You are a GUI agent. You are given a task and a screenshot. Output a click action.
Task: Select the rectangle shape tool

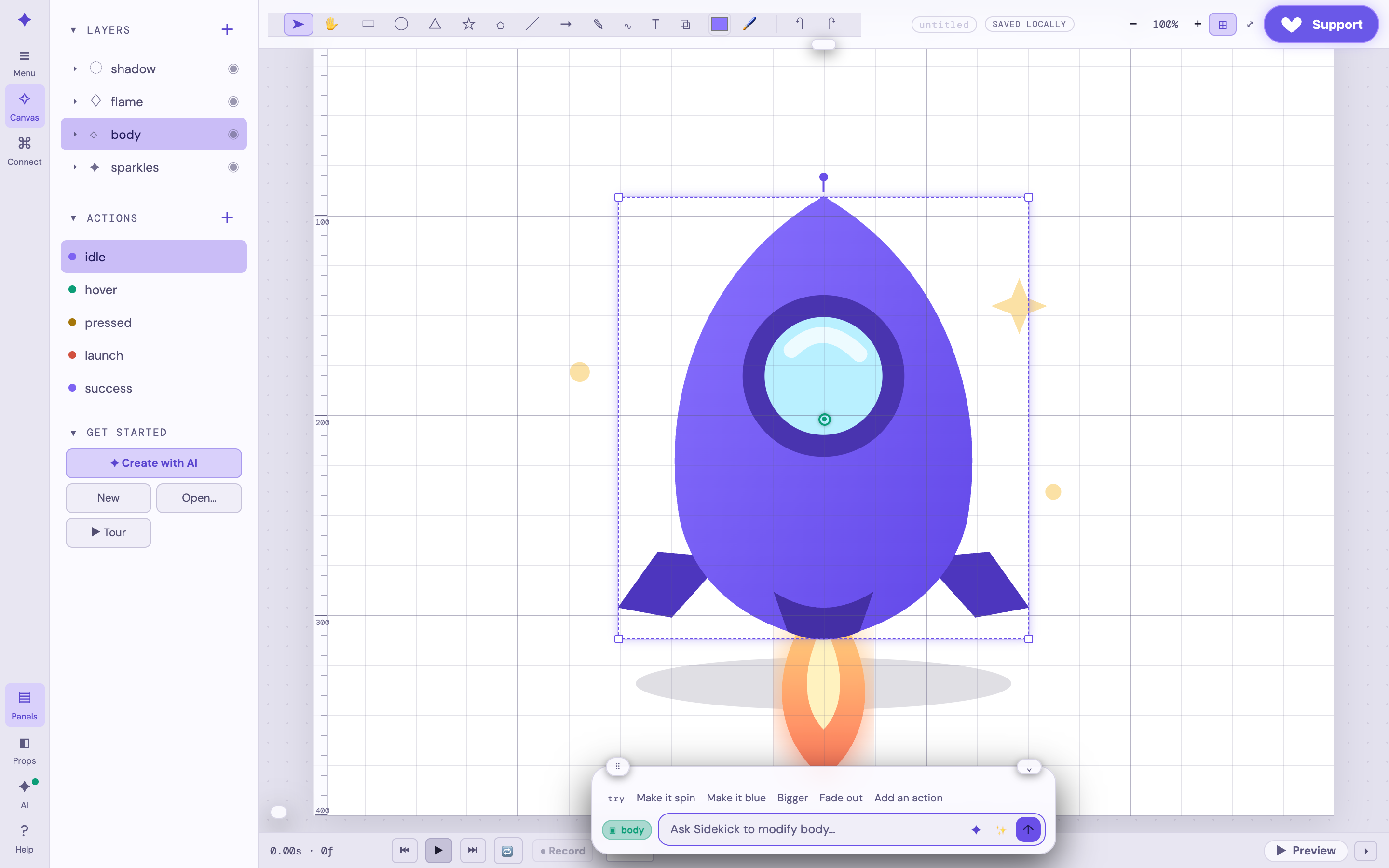(x=368, y=24)
